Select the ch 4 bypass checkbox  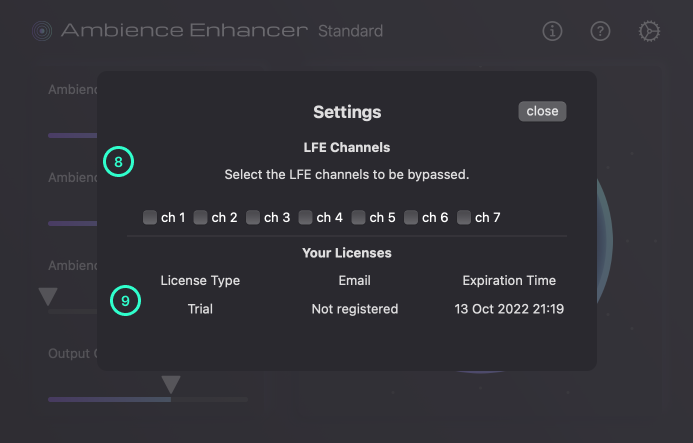click(305, 217)
